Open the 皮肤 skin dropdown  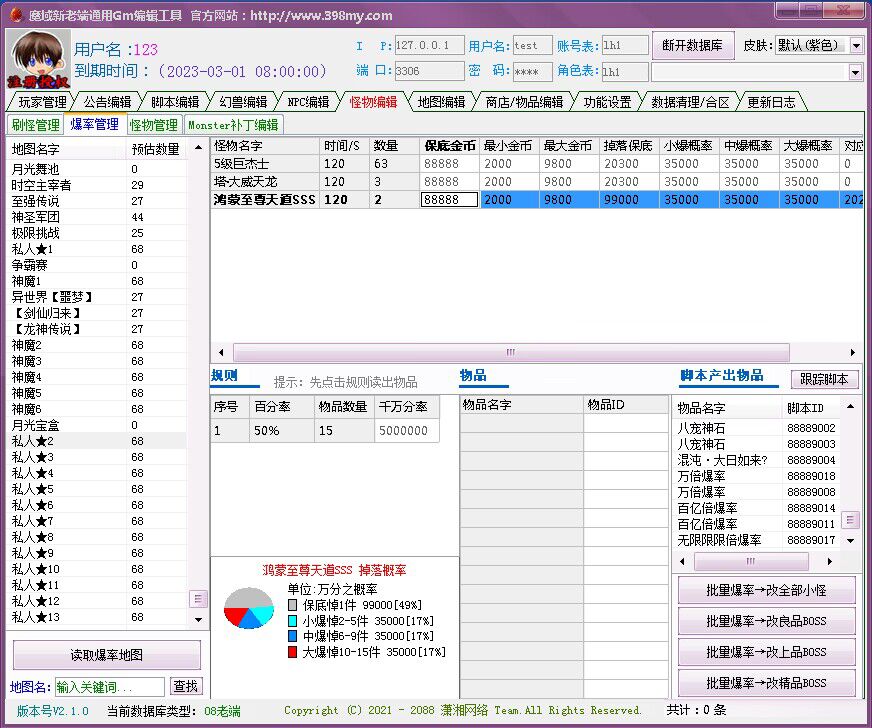tap(856, 46)
